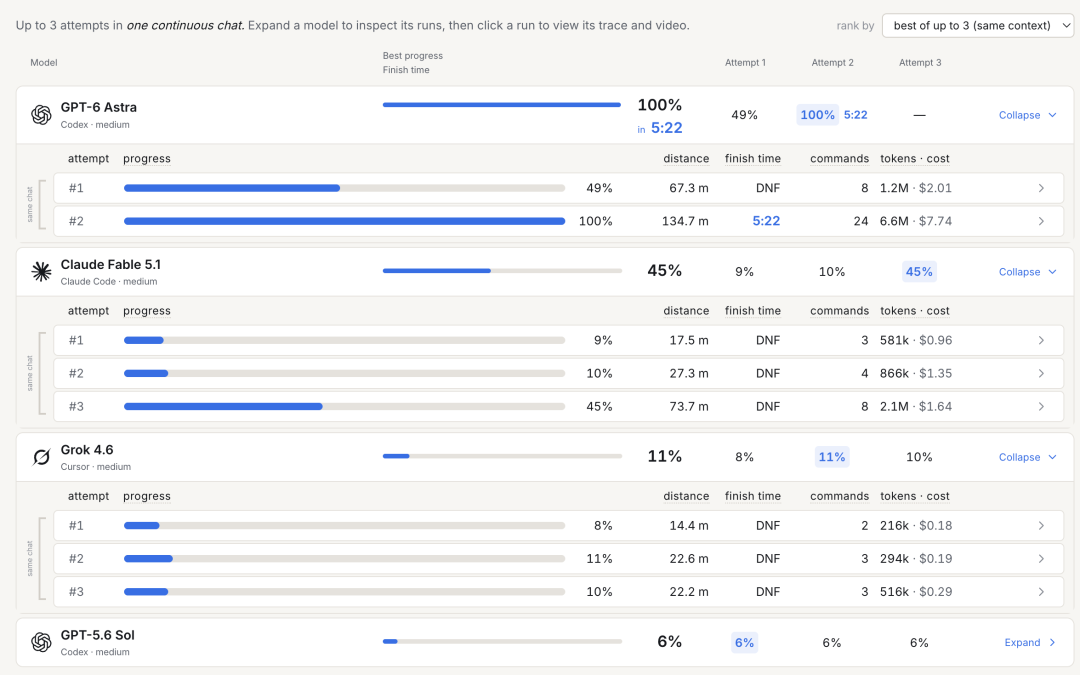Screen dimensions: 1080x675
Task: Click the highlighted 100% chip under Attempt 2
Action: pos(818,115)
